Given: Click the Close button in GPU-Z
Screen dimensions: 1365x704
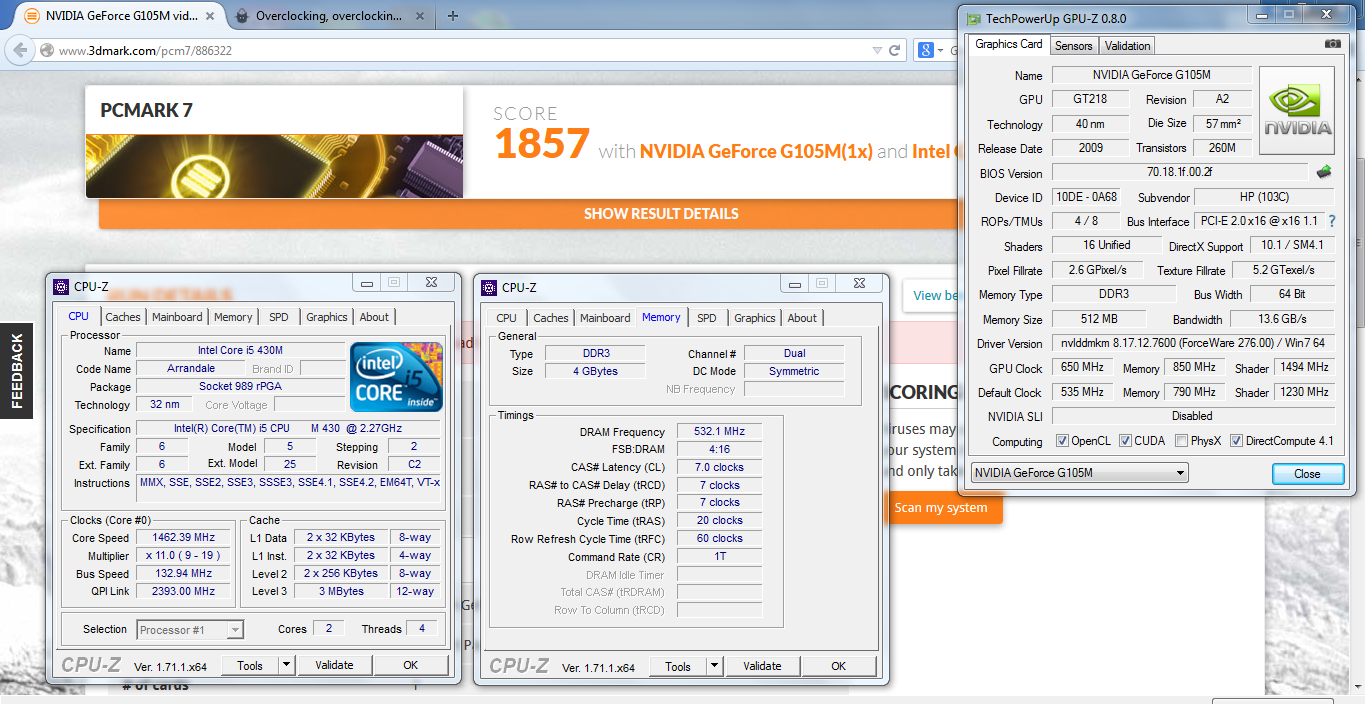Looking at the screenshot, I should [x=1307, y=474].
